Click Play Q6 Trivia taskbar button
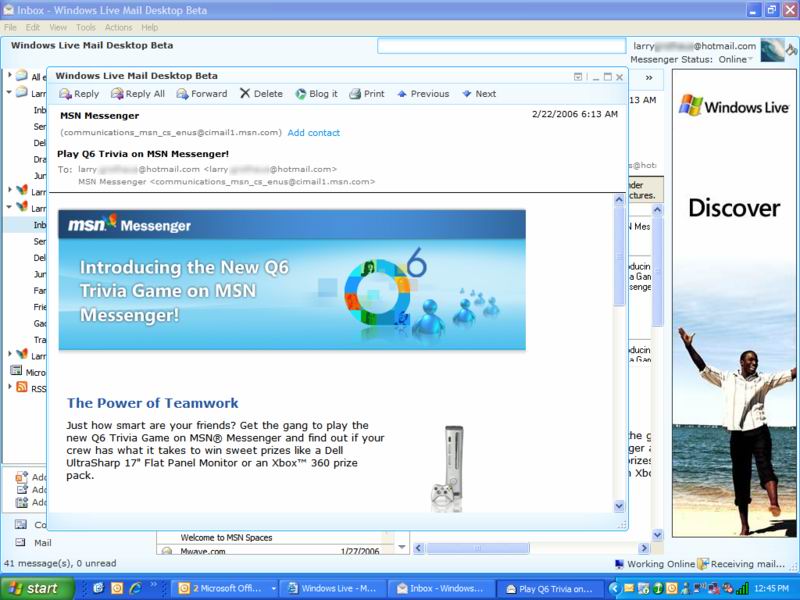Viewport: 800px width, 600px height. 550,588
